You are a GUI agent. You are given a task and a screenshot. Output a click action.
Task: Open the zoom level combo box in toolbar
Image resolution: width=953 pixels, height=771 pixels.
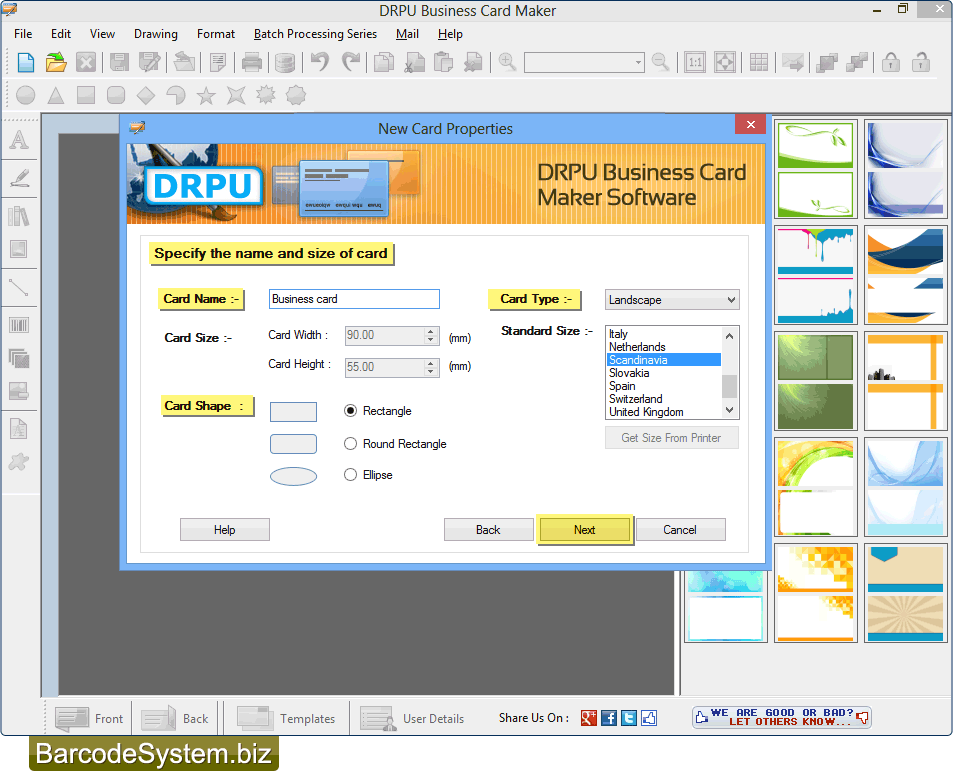[x=584, y=62]
